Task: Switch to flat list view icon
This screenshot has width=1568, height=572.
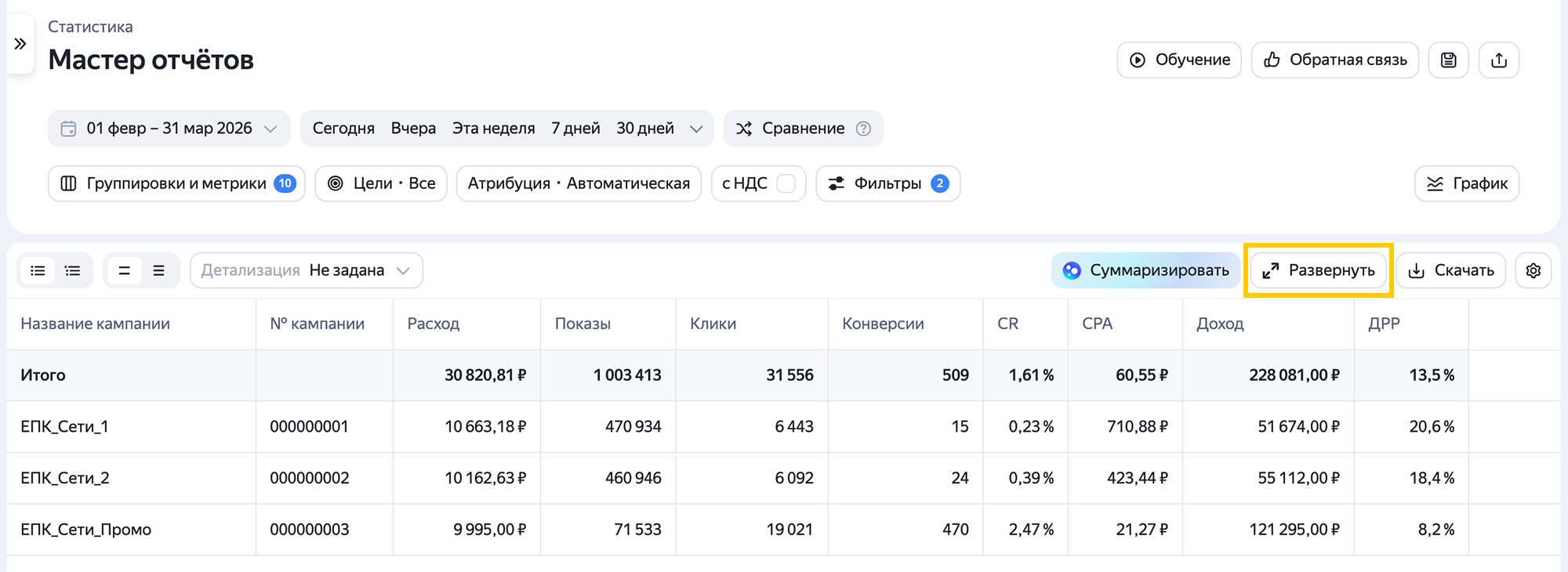Action: [38, 270]
